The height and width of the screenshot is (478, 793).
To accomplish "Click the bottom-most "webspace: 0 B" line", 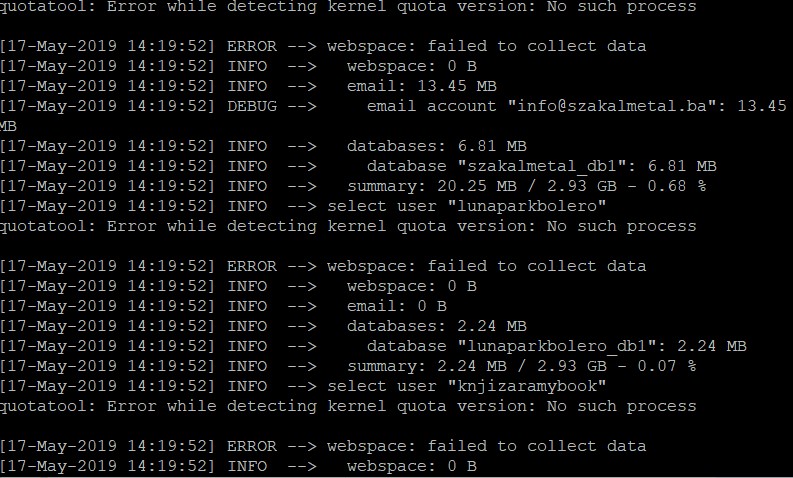I will (411, 466).
